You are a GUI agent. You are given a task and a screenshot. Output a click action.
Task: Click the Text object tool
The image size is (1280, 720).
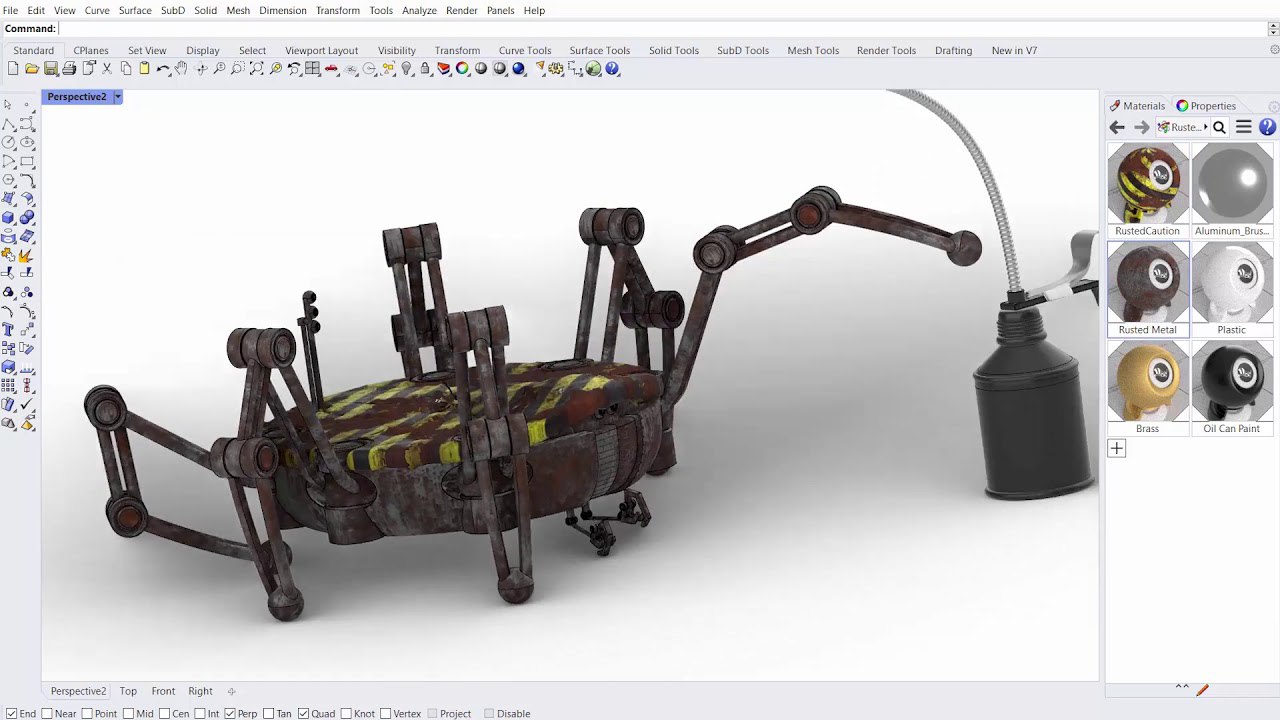point(8,329)
